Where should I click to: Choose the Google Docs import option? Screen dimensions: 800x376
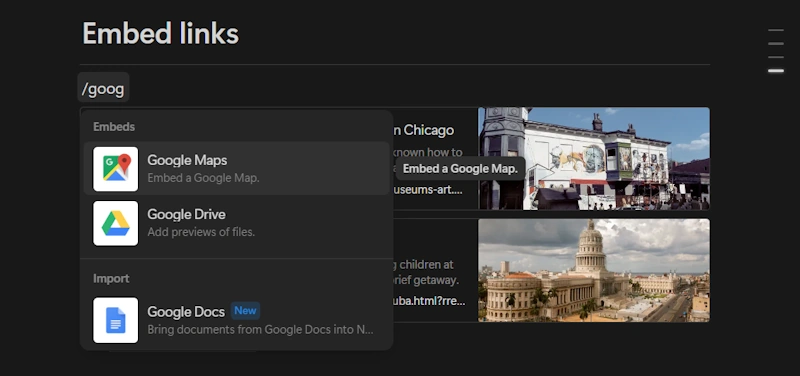[x=236, y=320]
